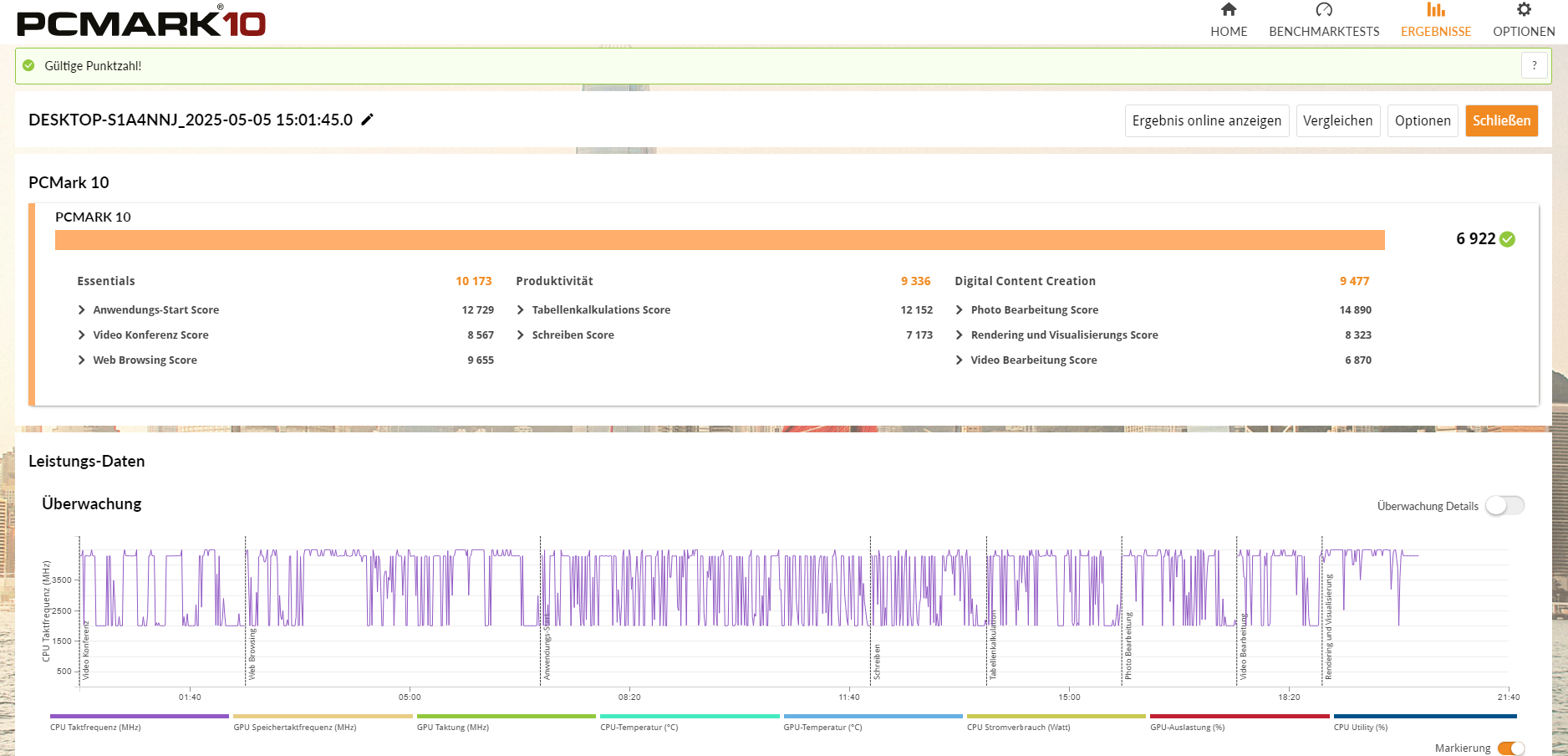Click the result name DESKTOP-S1A4NNJ title
The height and width of the screenshot is (756, 1568).
coord(191,120)
